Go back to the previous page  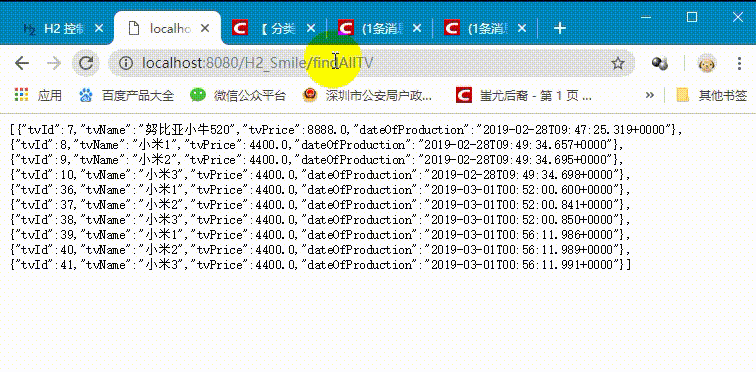(22, 63)
